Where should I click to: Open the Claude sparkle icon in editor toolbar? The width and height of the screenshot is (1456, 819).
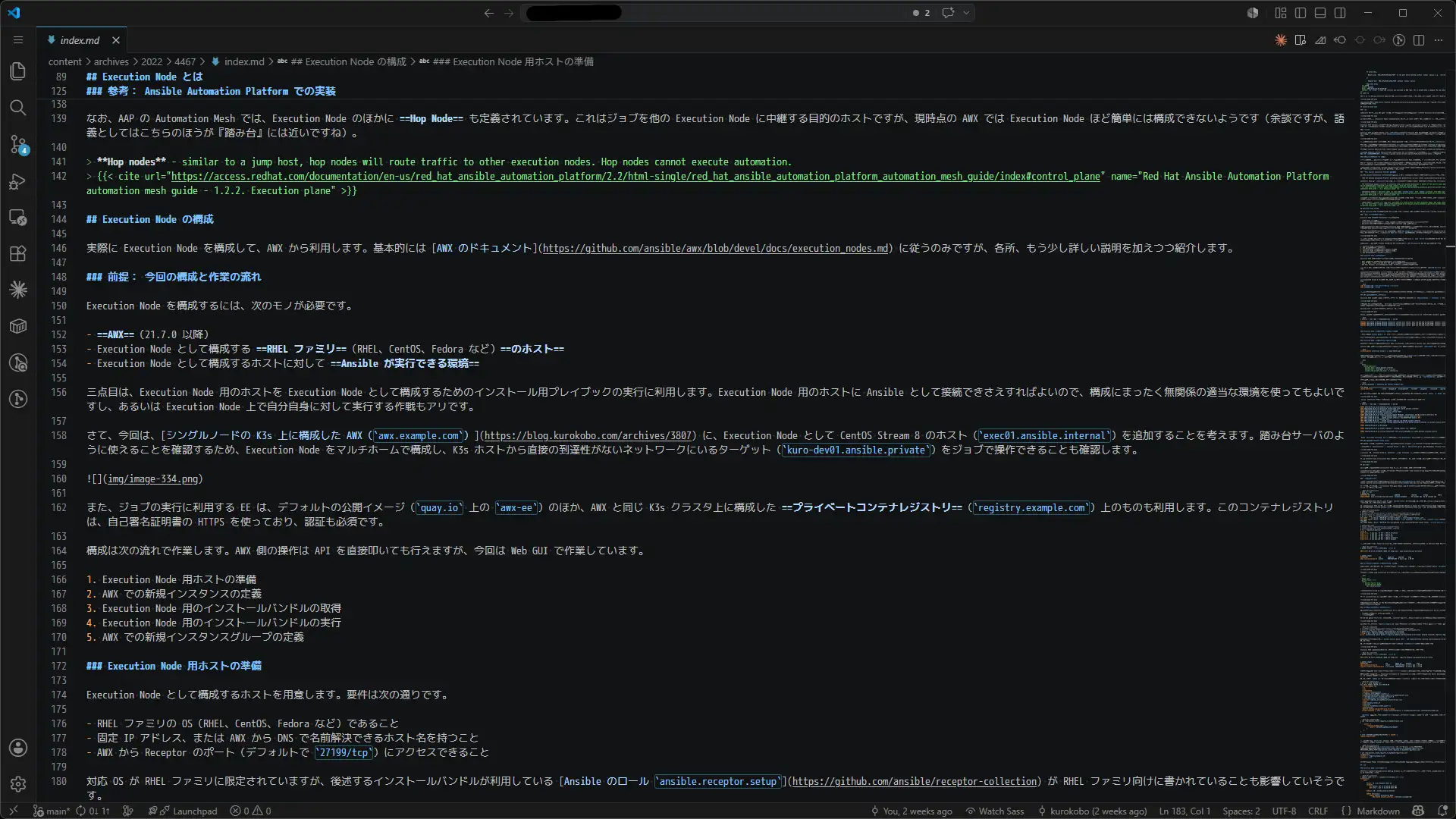[x=1281, y=40]
